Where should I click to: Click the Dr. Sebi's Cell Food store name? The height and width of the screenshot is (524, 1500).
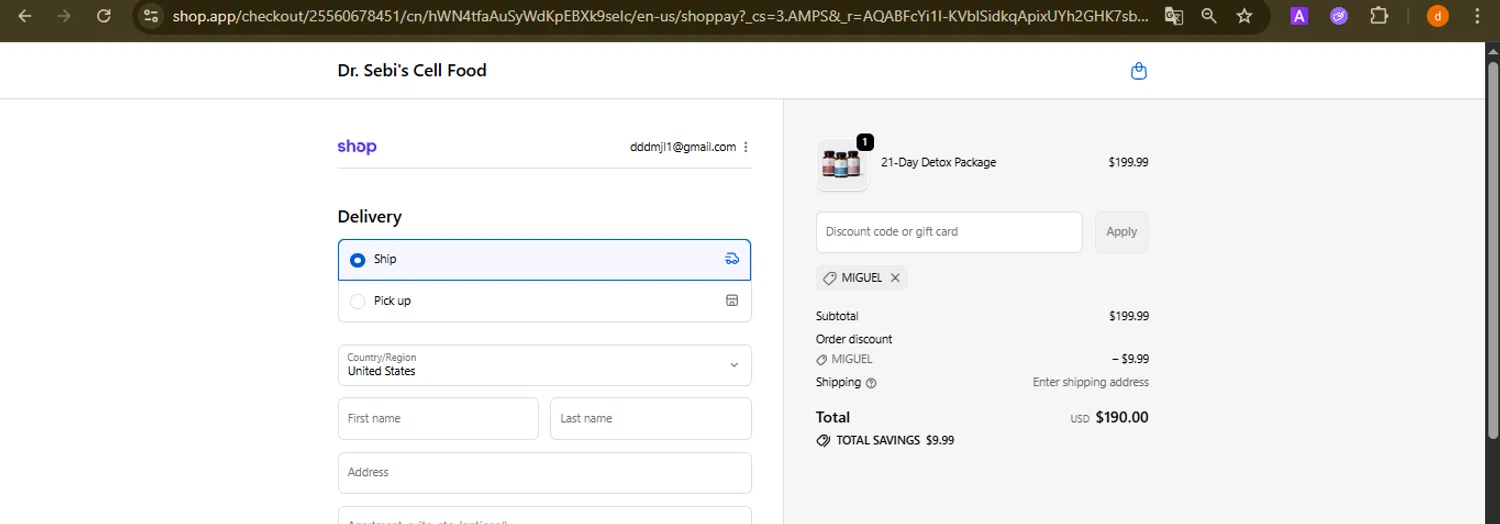point(412,70)
